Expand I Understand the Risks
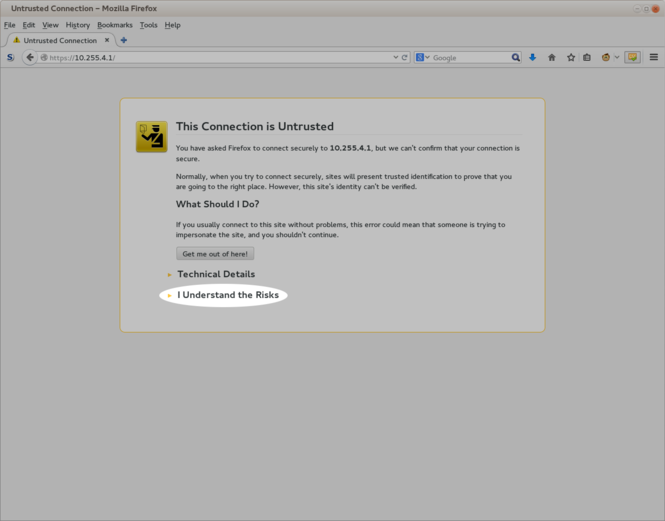 point(227,295)
